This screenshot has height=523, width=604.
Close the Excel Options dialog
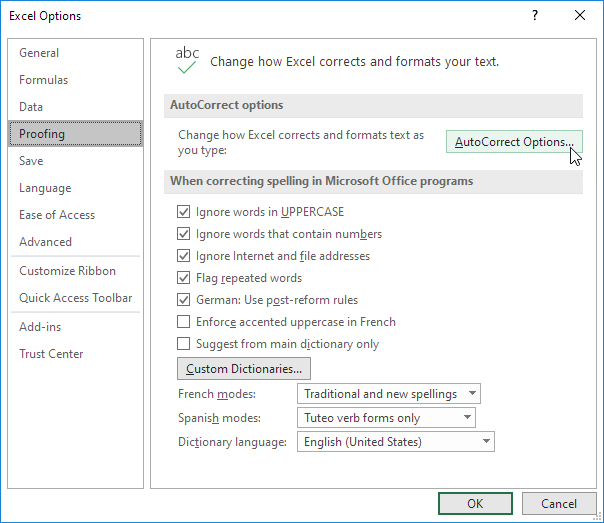coord(579,15)
